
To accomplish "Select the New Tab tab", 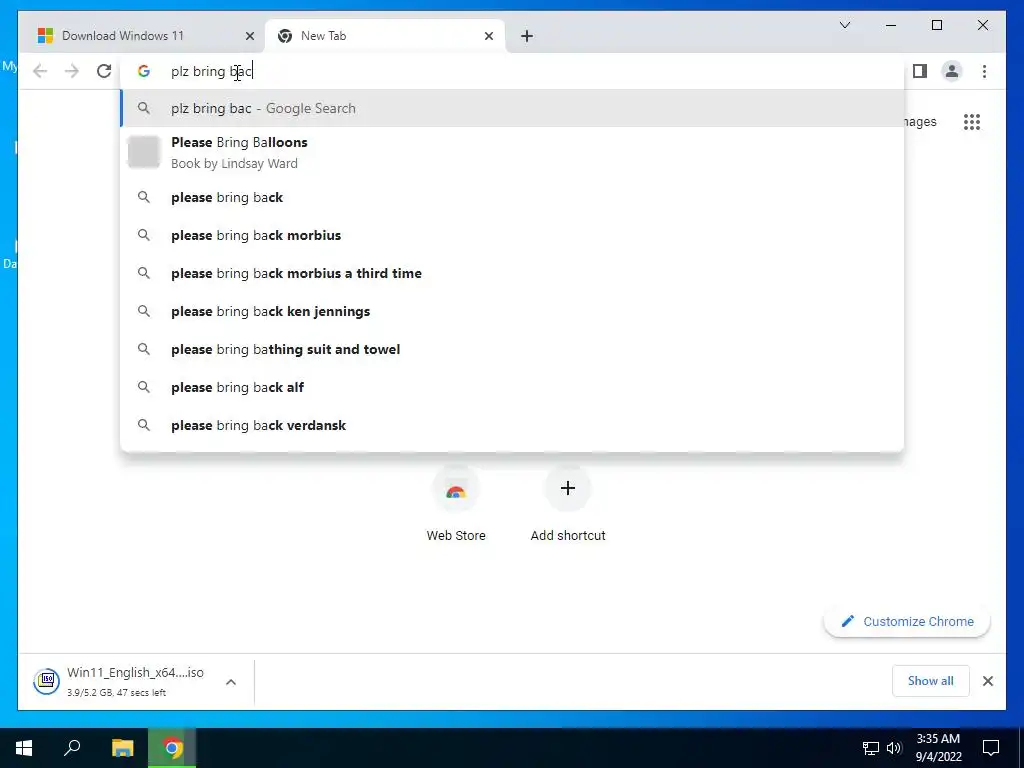I will [383, 36].
